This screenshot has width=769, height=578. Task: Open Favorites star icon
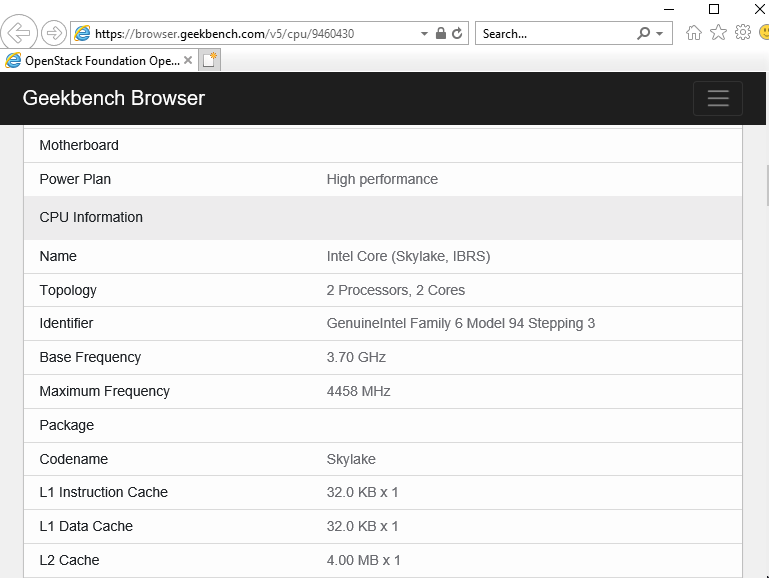coord(718,33)
